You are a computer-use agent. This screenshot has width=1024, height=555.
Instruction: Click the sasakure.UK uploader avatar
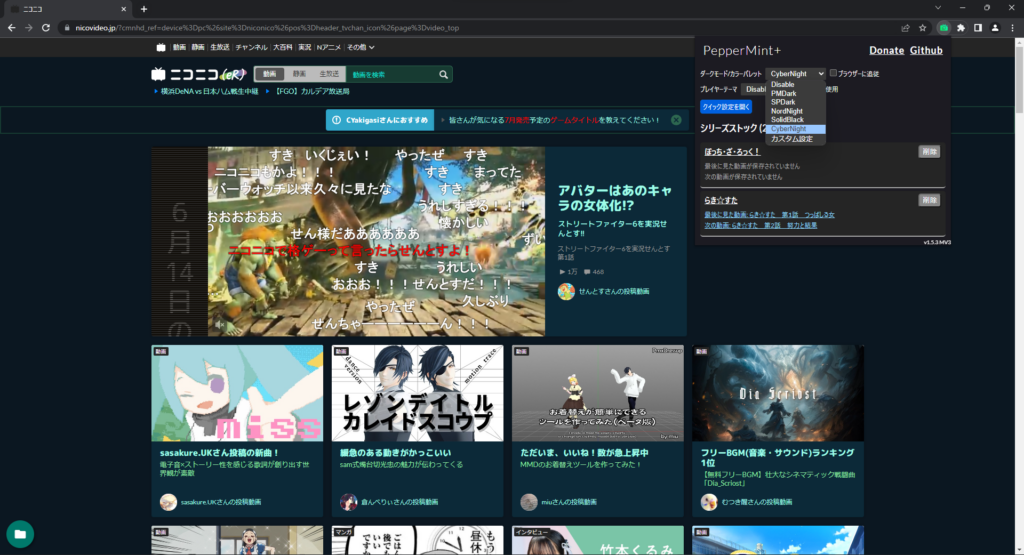click(168, 501)
